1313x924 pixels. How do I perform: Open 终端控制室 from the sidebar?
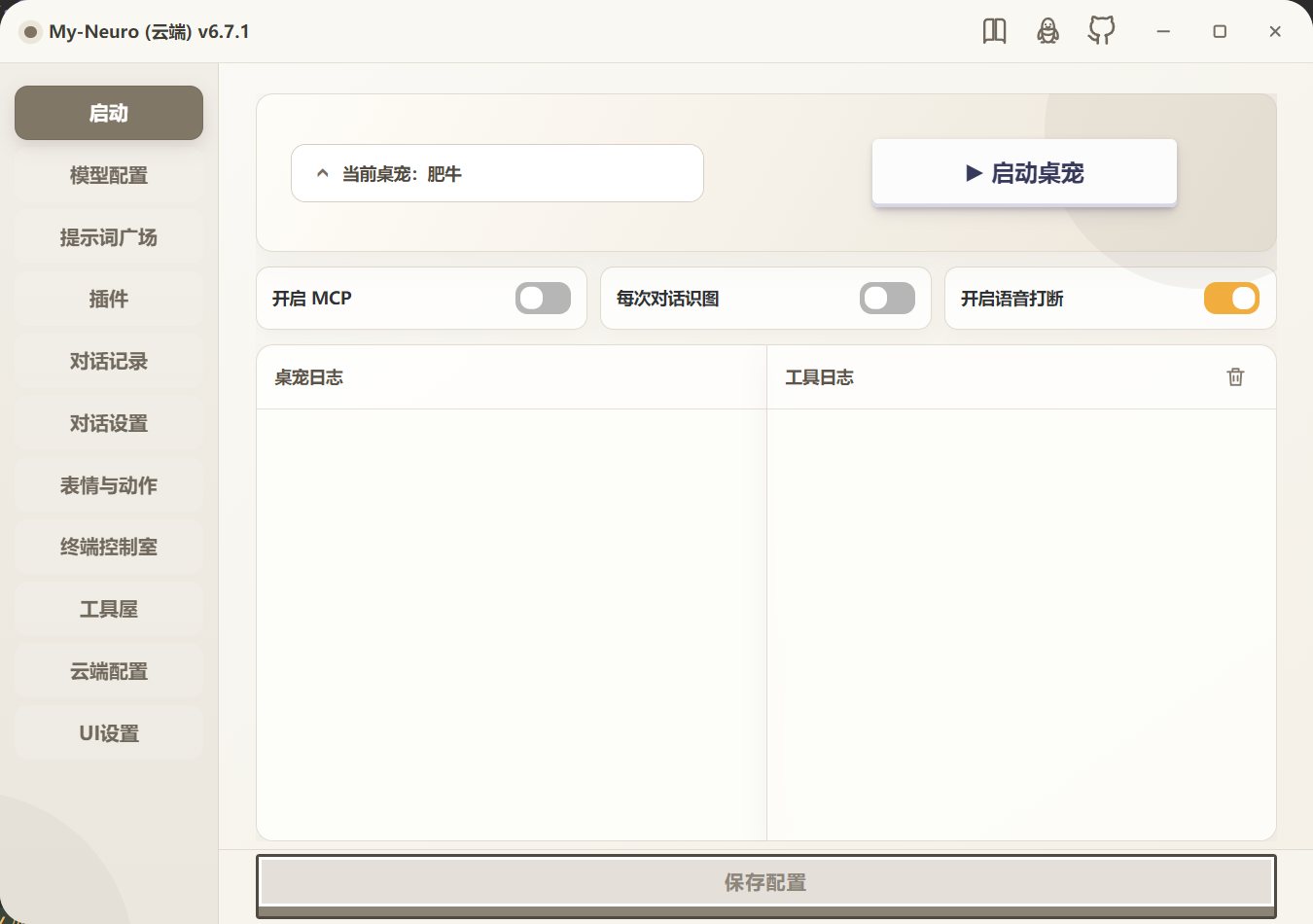point(109,547)
